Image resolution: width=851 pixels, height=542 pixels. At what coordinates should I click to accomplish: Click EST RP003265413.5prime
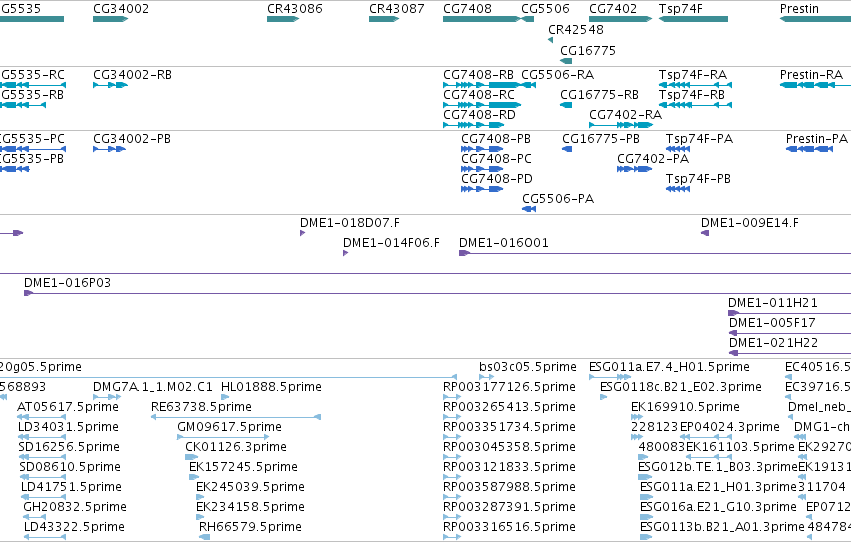click(x=510, y=407)
